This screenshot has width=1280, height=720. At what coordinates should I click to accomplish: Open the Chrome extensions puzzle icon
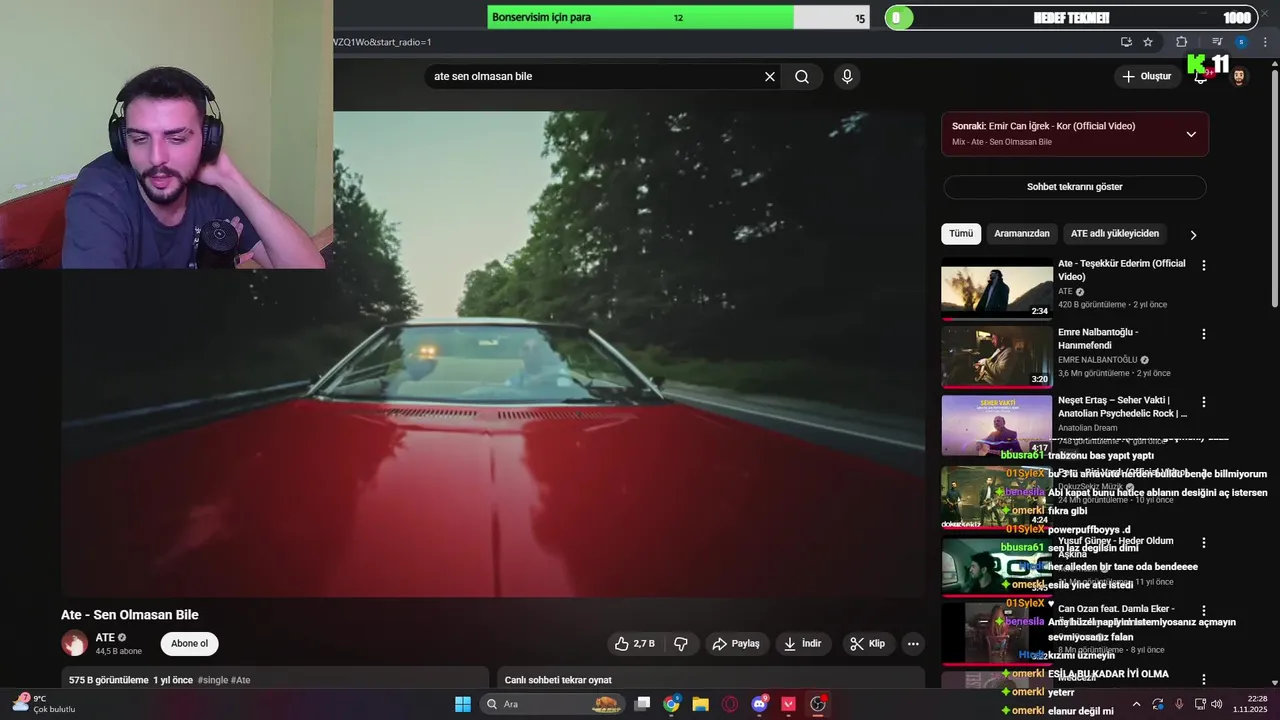coord(1181,42)
